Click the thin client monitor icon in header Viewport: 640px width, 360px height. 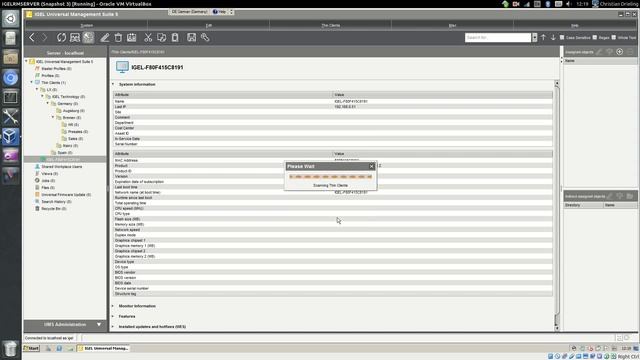pyautogui.click(x=122, y=67)
